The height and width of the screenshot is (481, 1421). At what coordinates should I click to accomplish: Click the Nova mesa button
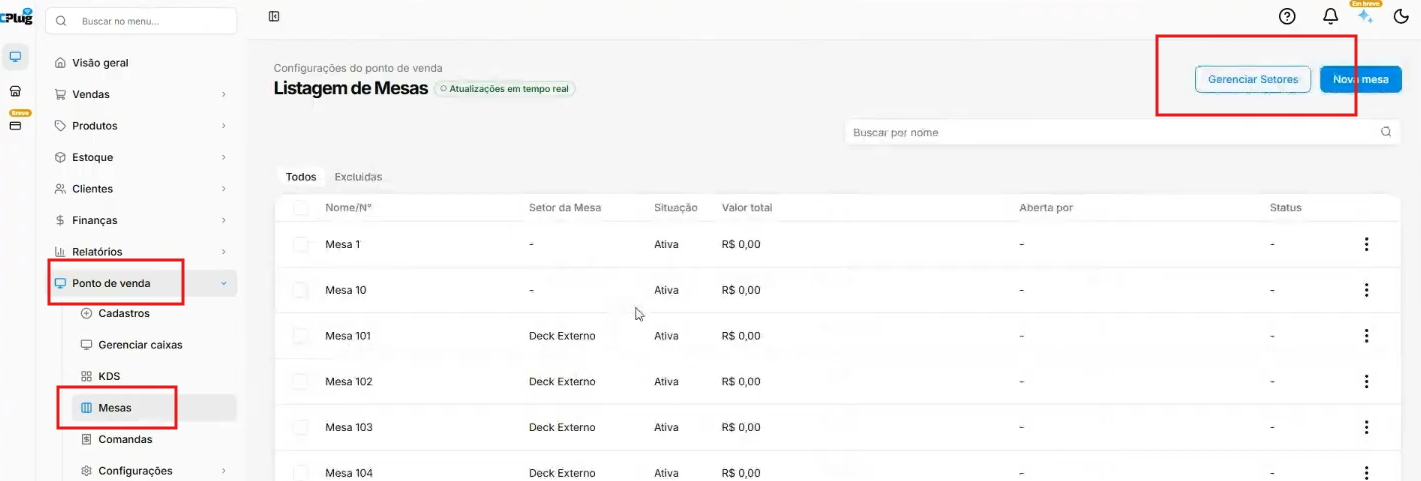coord(1360,79)
